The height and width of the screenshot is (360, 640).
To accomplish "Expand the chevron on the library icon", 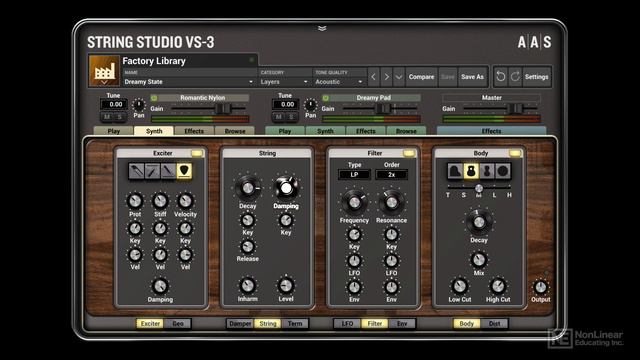I will [104, 82].
